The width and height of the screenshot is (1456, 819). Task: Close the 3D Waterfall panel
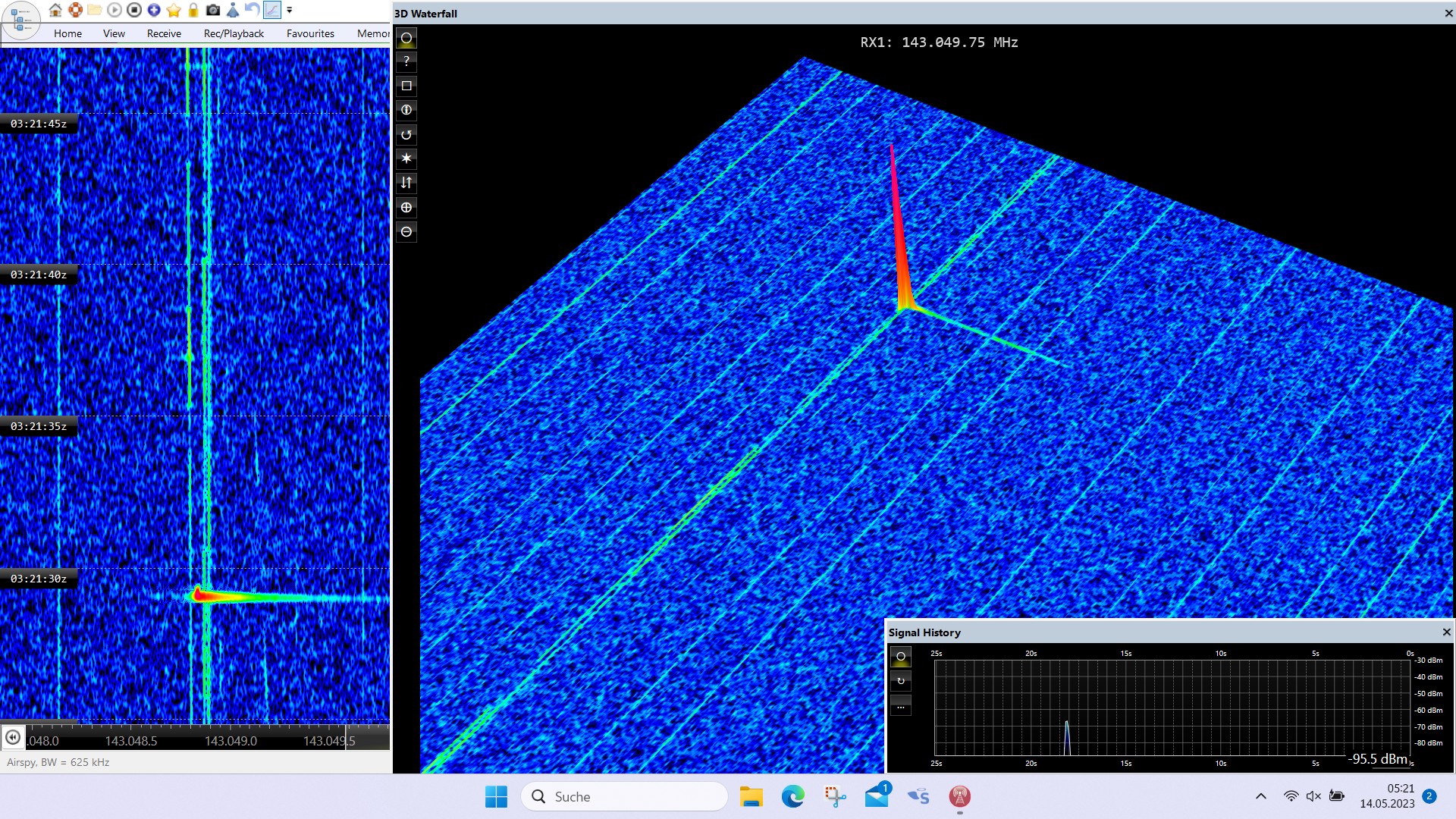[1448, 13]
